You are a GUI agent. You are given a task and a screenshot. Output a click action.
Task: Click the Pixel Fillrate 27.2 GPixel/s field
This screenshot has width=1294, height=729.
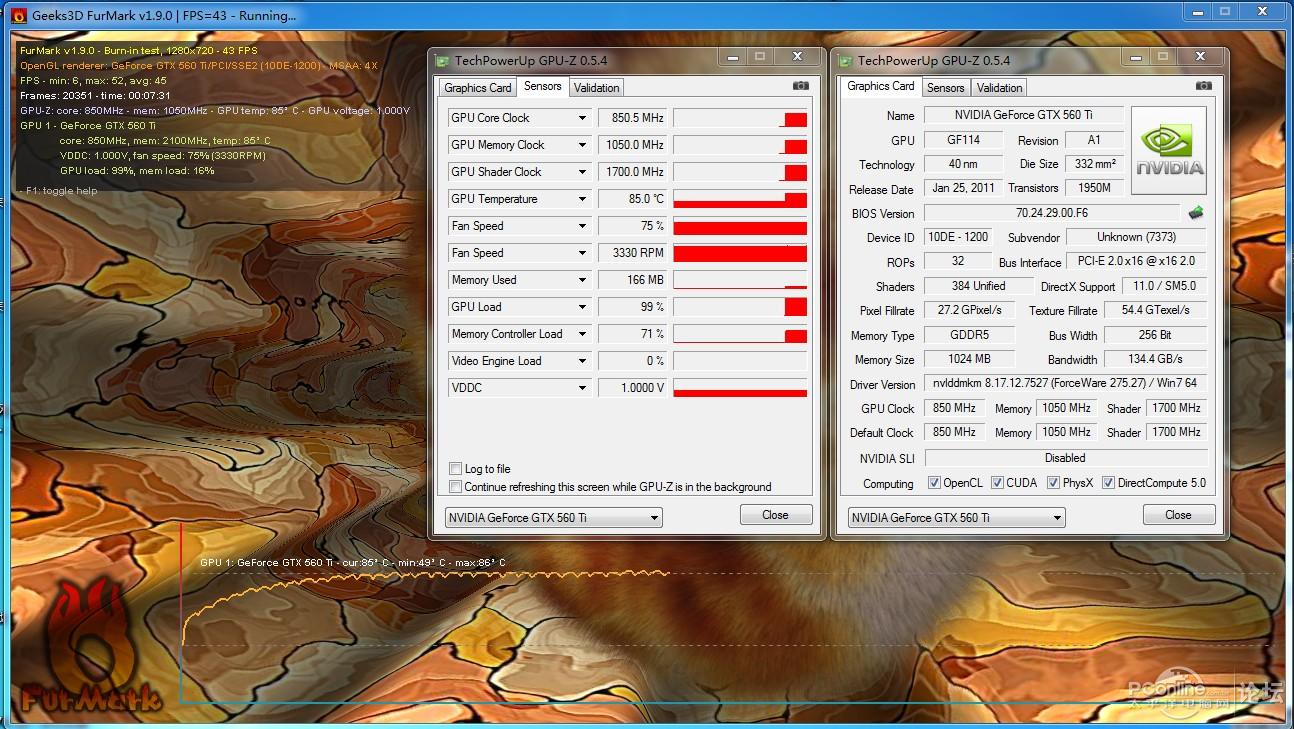[x=969, y=310]
